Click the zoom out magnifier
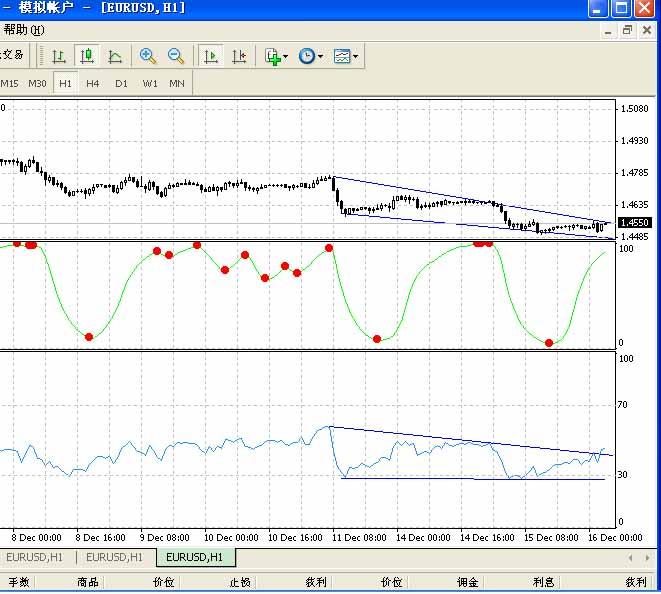Image resolution: width=661 pixels, height=594 pixels. tap(176, 56)
